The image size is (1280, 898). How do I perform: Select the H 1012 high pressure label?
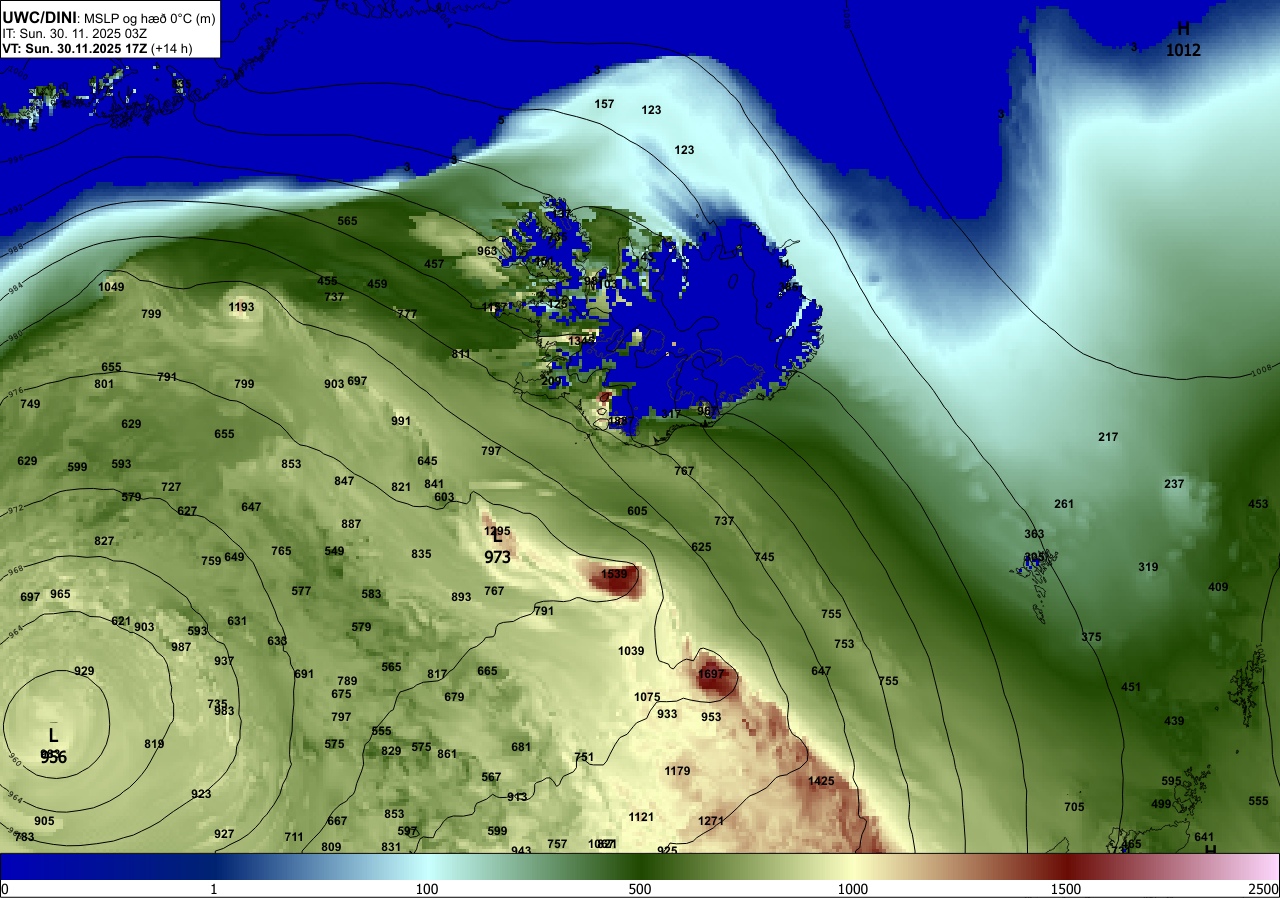(1183, 39)
